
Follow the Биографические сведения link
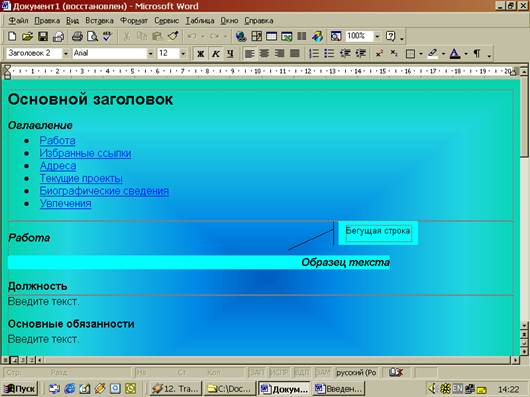pyautogui.click(x=104, y=191)
